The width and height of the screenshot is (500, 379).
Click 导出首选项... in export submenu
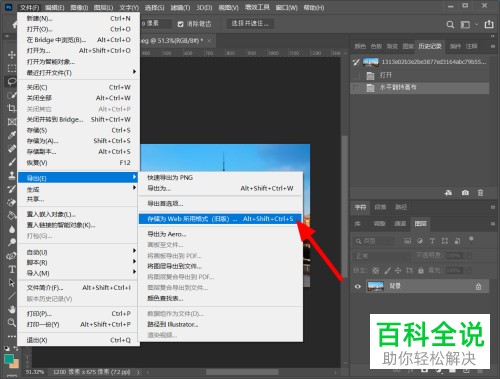220,204
